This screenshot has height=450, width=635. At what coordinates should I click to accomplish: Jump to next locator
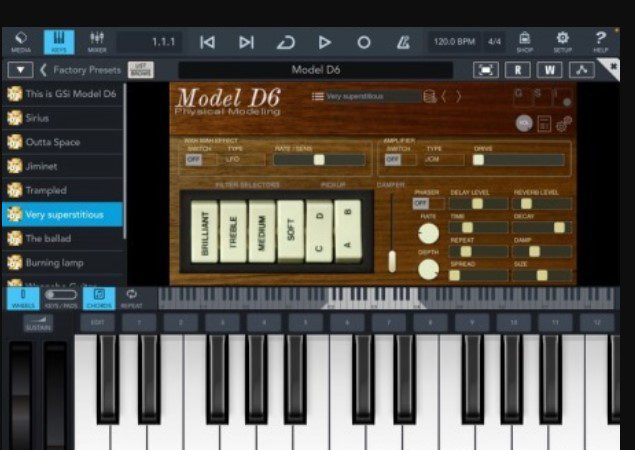point(246,42)
